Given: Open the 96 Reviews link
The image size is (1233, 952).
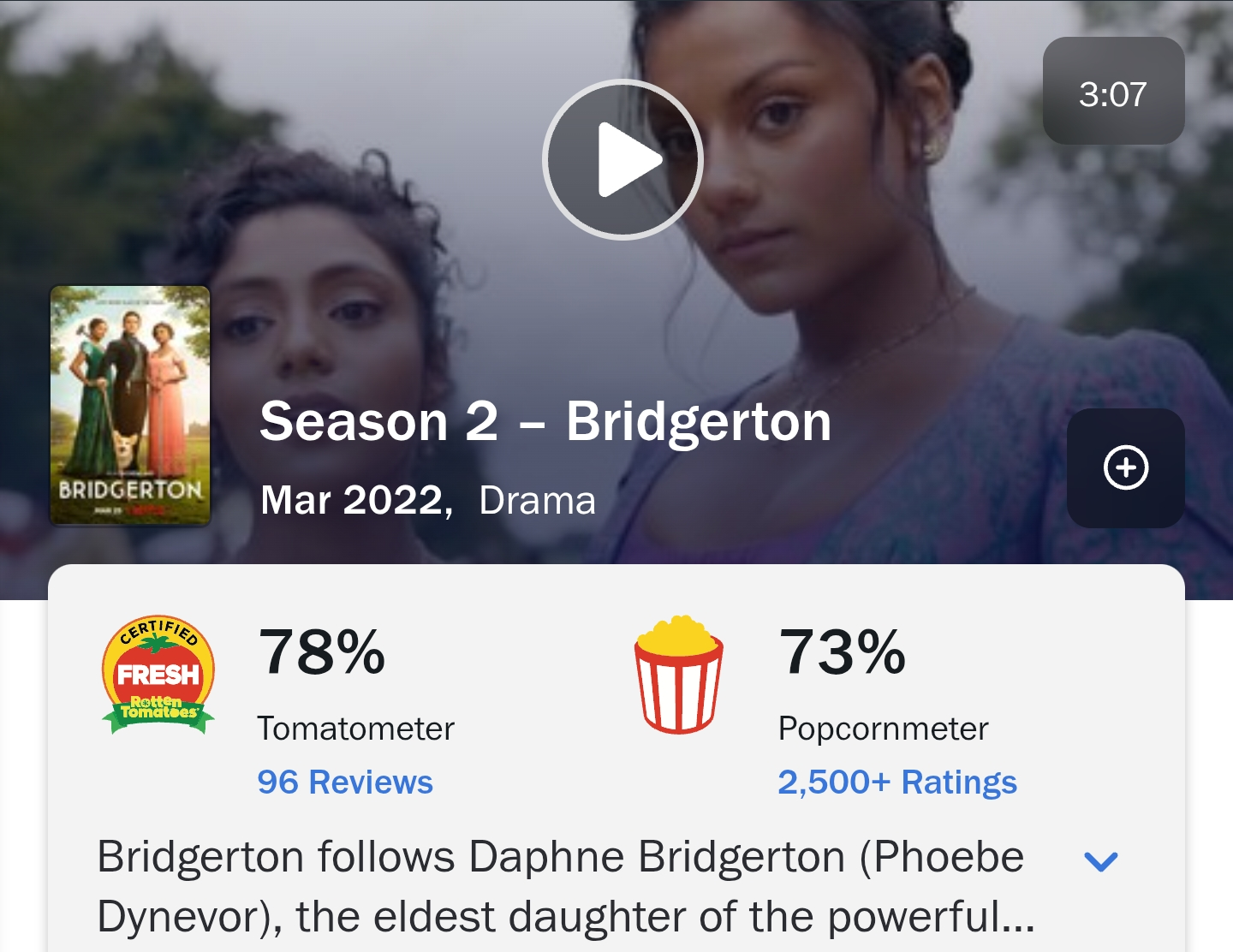Looking at the screenshot, I should [x=345, y=782].
